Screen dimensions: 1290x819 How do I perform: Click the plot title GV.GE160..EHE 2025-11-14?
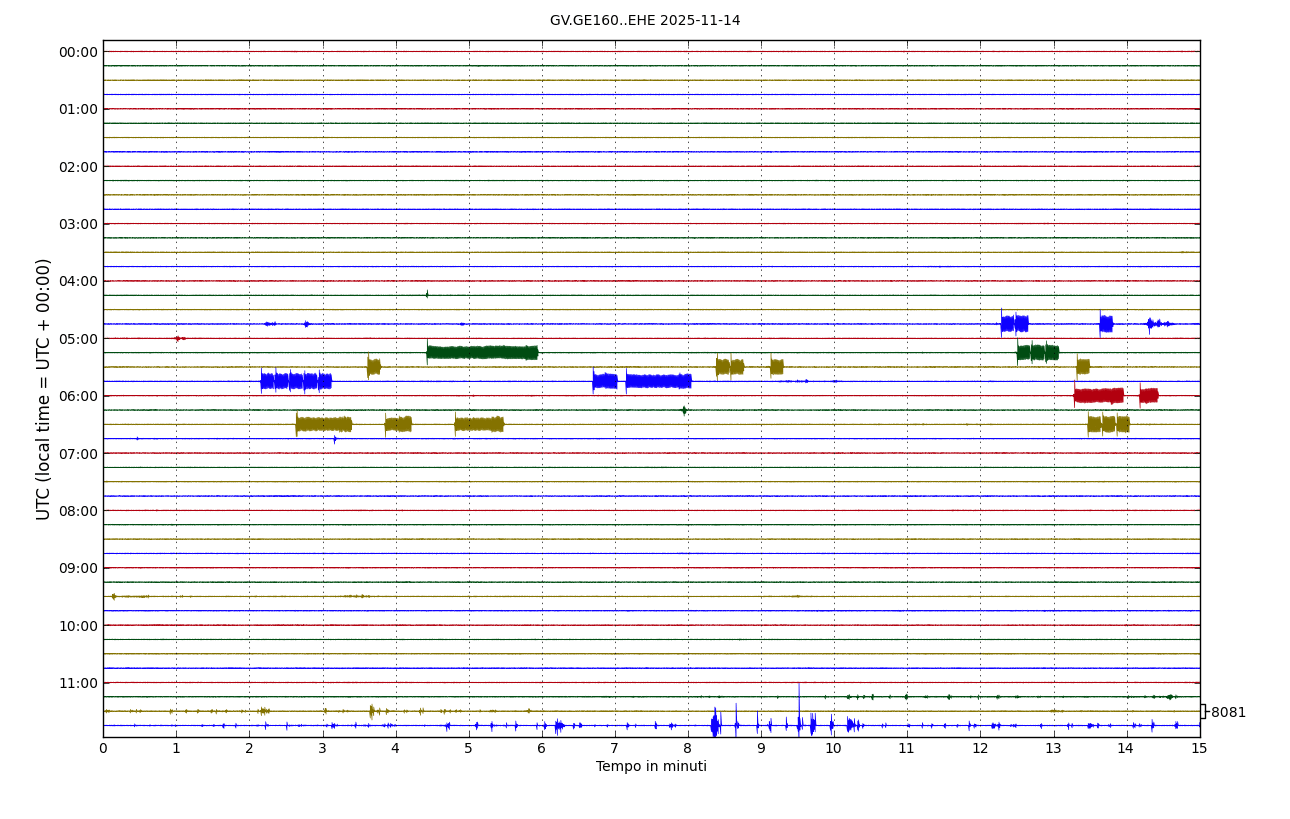[x=645, y=21]
